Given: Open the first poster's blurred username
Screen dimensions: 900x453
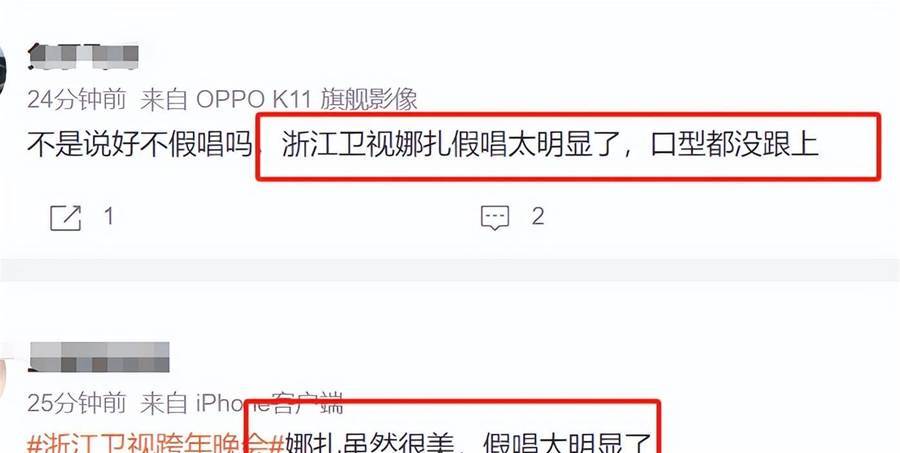Looking at the screenshot, I should click(x=83, y=57).
